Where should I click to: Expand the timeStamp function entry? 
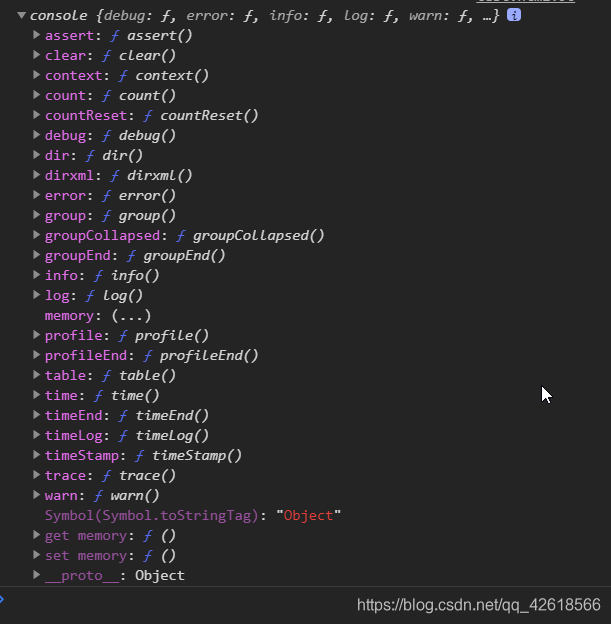[36, 455]
